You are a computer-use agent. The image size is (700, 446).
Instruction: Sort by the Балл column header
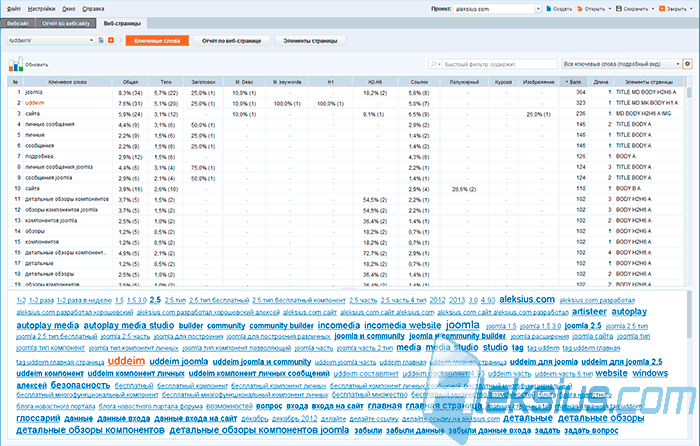[x=574, y=82]
